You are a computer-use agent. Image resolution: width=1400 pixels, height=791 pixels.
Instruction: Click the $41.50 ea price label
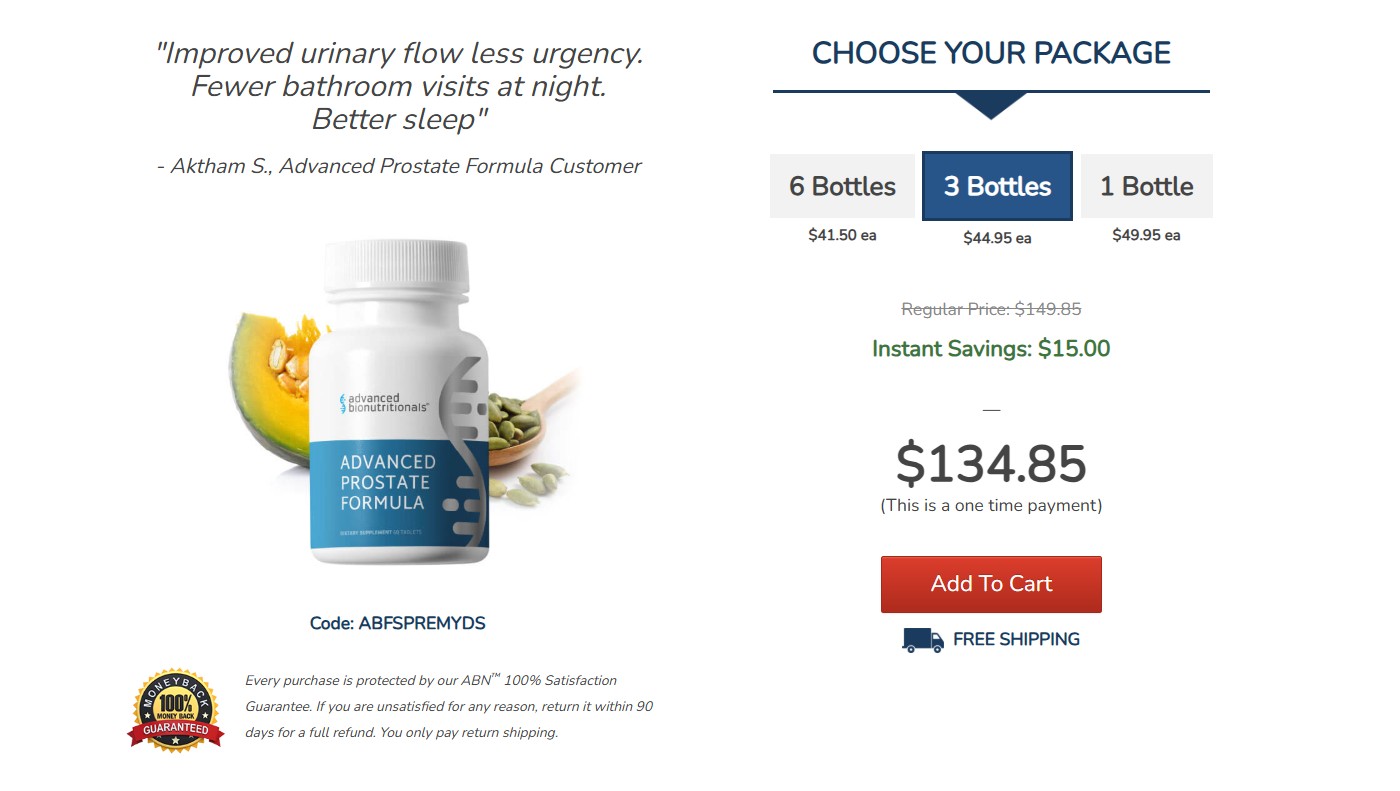point(842,236)
